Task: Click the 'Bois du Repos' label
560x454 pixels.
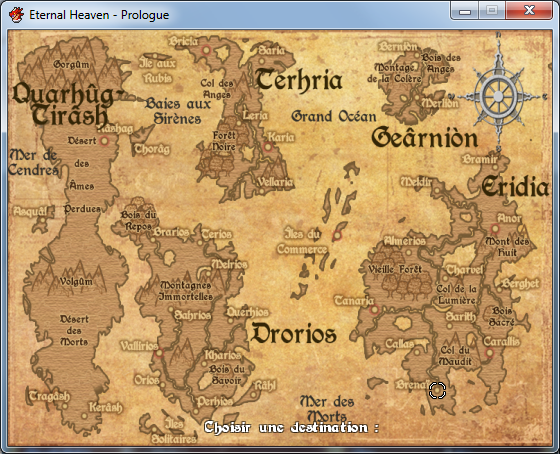Action: point(139,220)
